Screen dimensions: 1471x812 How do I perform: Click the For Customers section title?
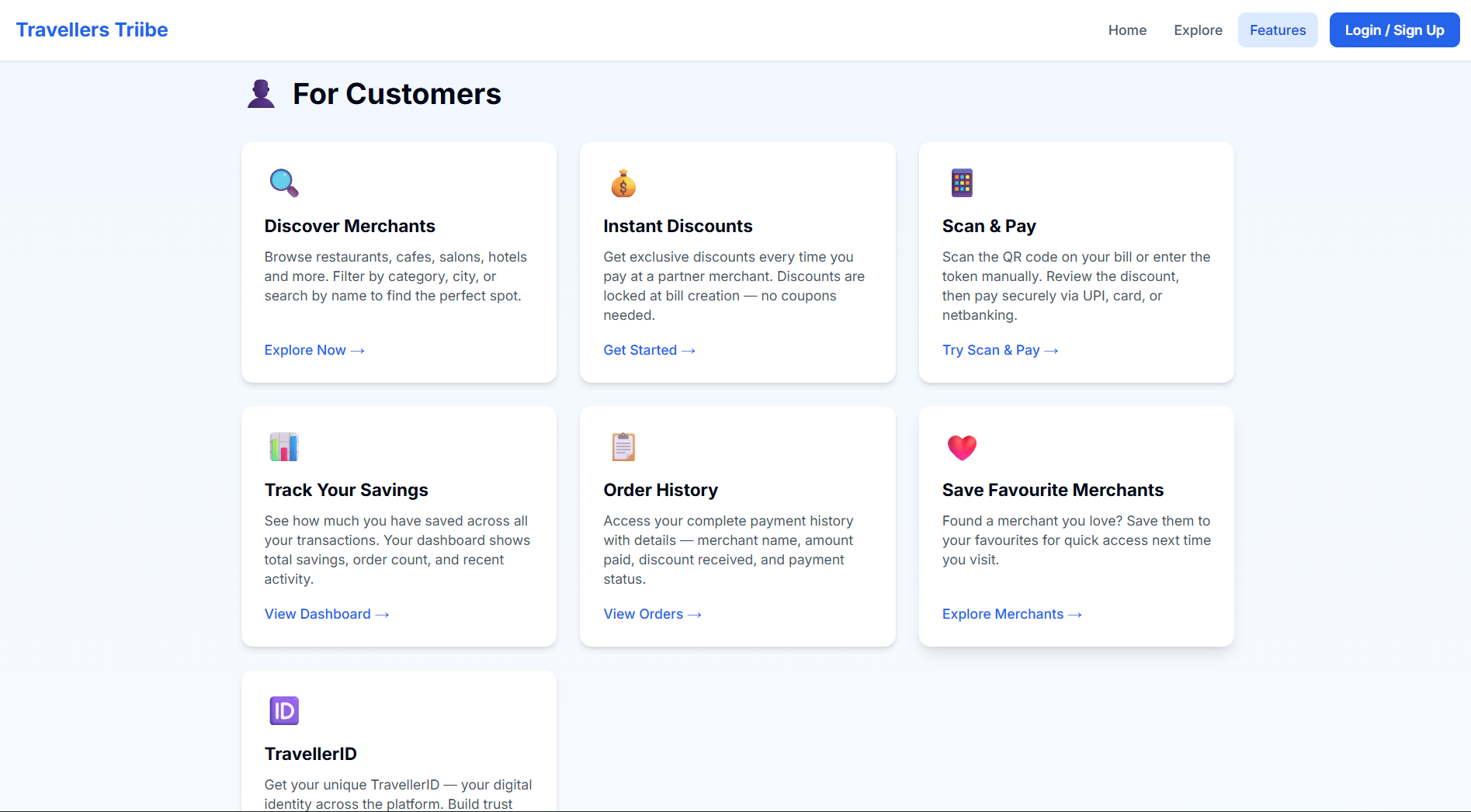397,94
